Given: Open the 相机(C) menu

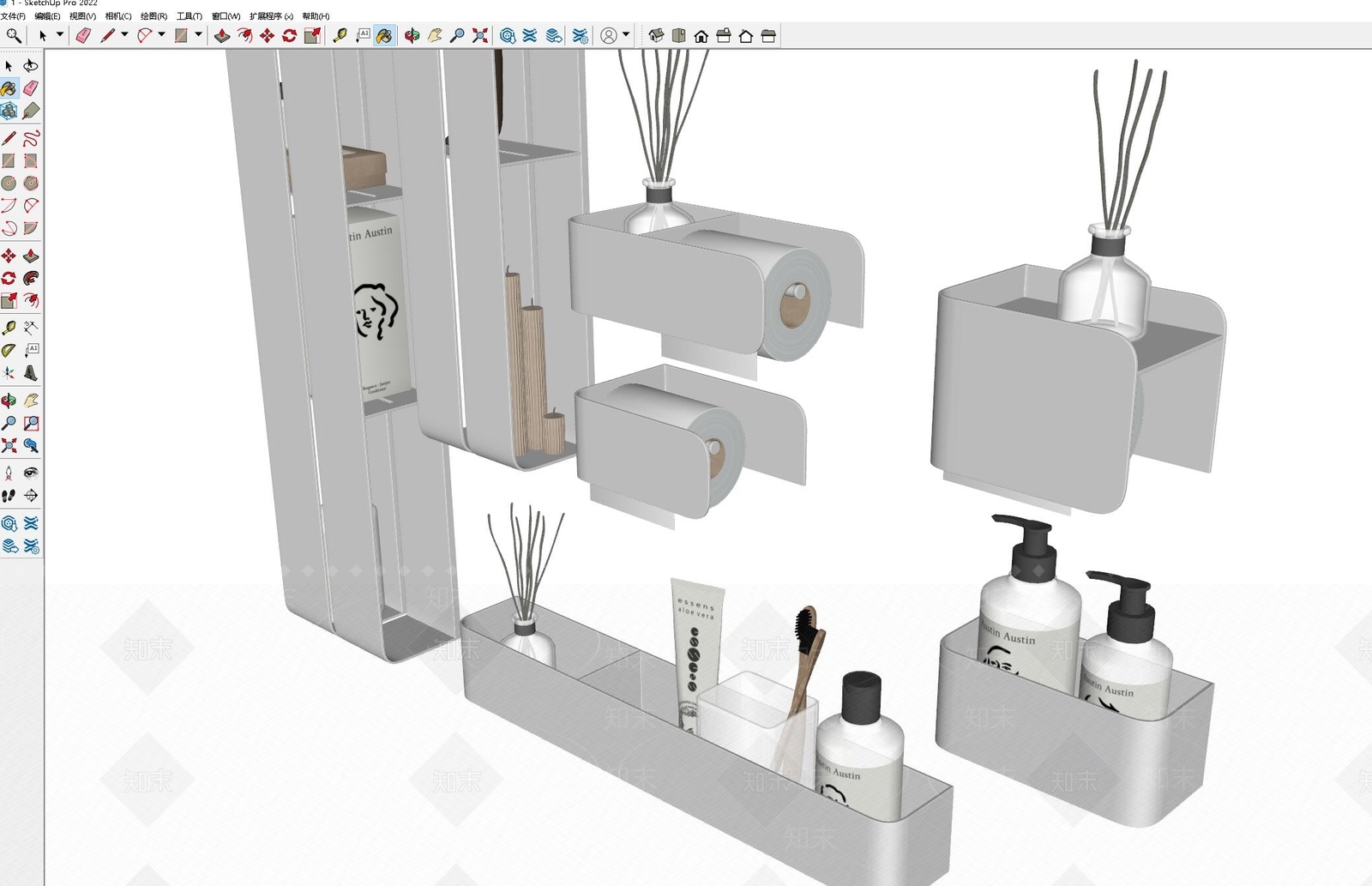Looking at the screenshot, I should [118, 16].
